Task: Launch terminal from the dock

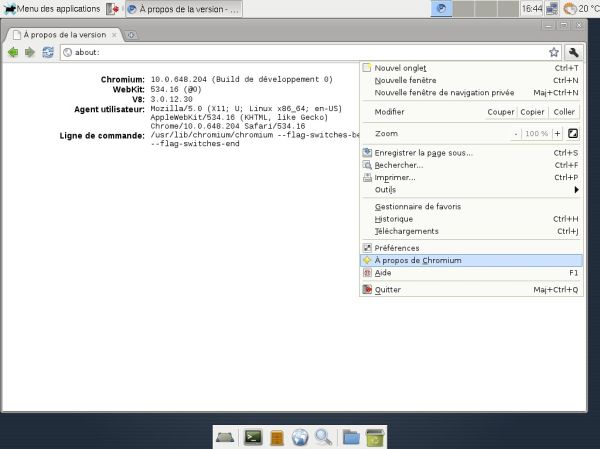Action: click(x=253, y=437)
